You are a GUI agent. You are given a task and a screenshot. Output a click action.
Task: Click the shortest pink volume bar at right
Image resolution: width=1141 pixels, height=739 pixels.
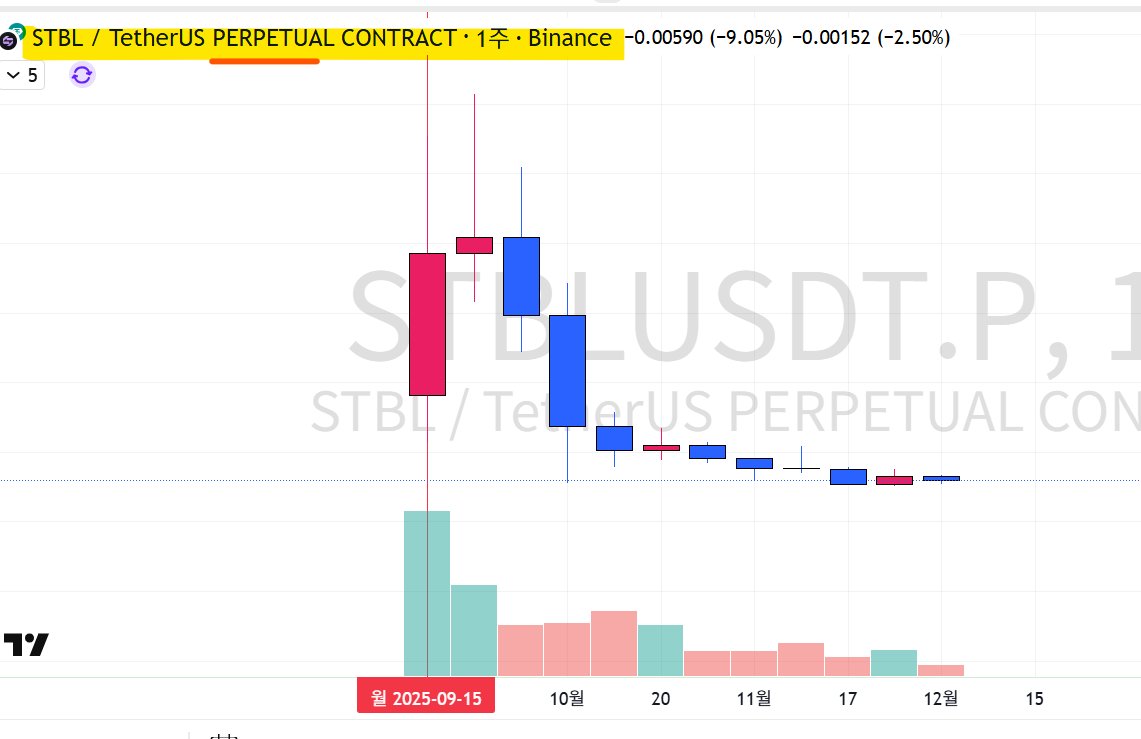(941, 670)
